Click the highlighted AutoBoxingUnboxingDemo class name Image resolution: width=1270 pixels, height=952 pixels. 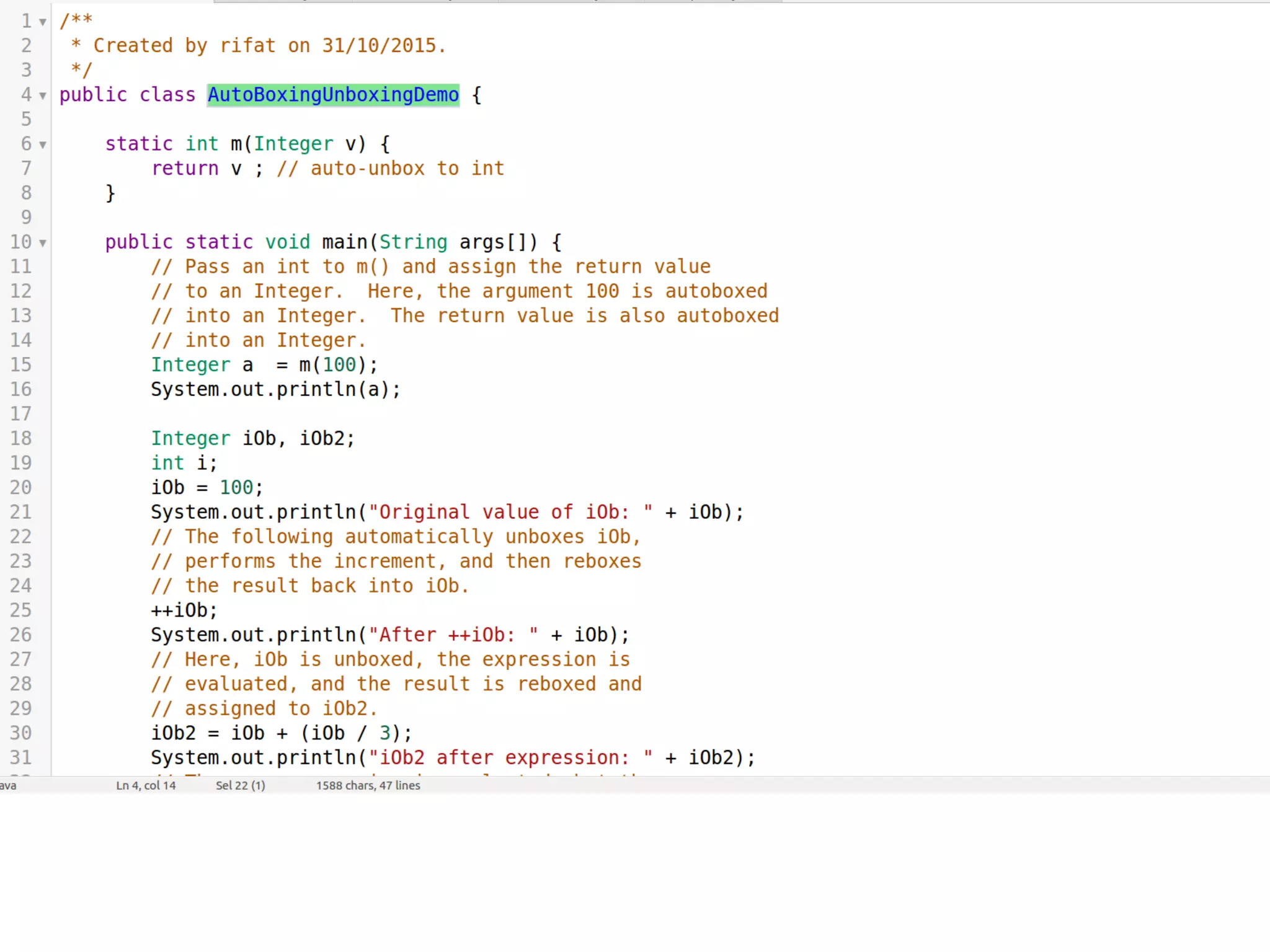coord(333,95)
